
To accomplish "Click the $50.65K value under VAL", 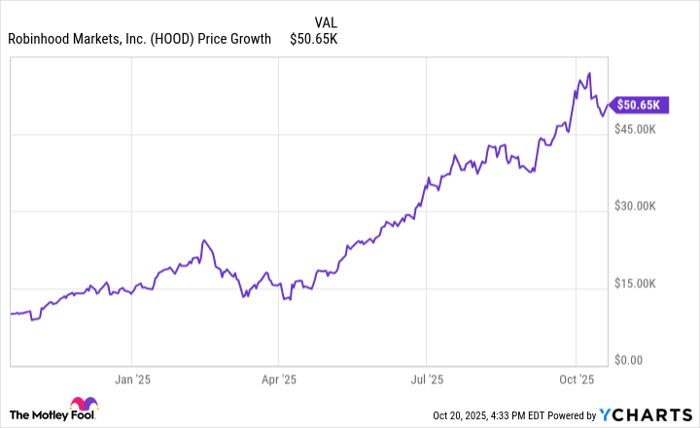I will [x=312, y=40].
